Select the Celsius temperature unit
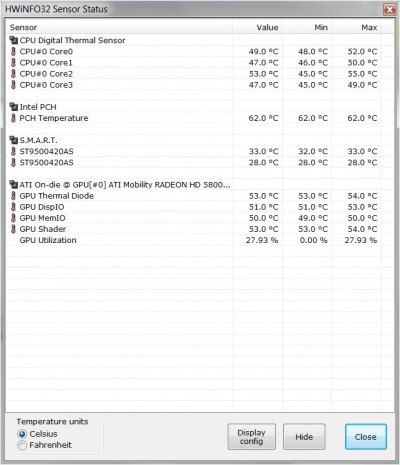 click(x=22, y=434)
